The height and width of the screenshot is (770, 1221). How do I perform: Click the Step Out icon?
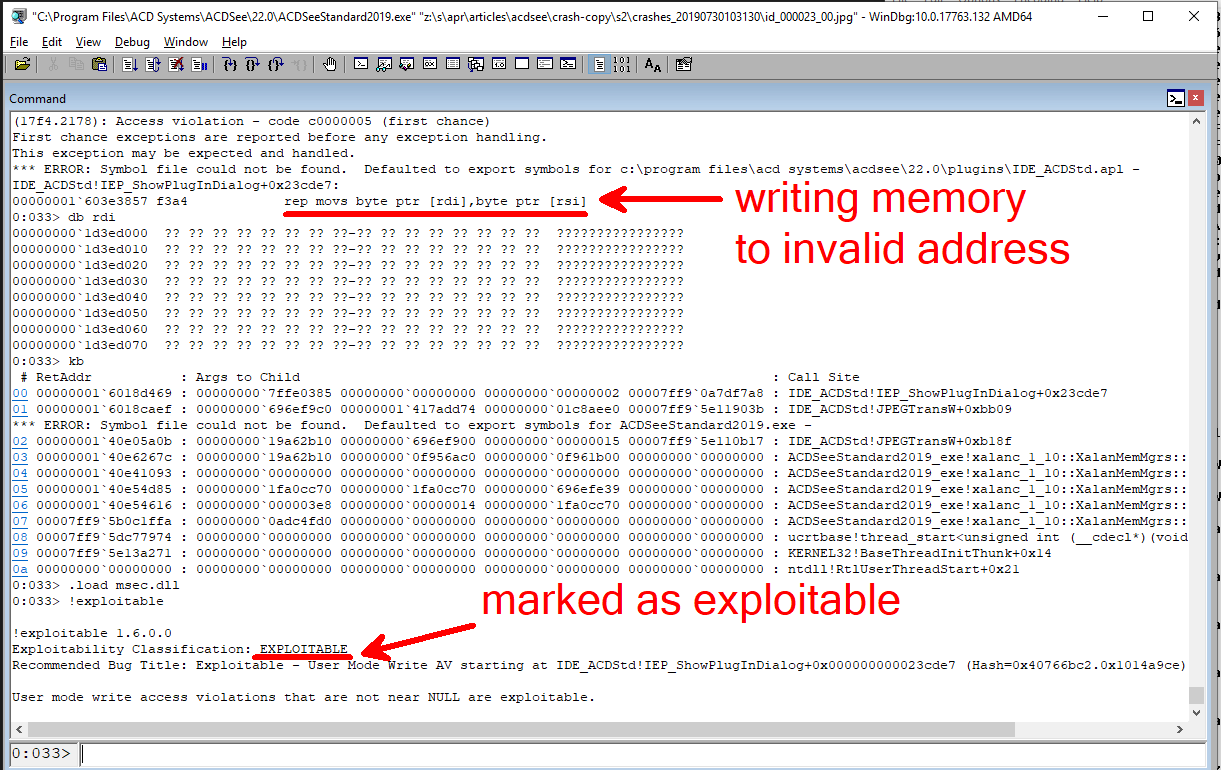[x=275, y=64]
